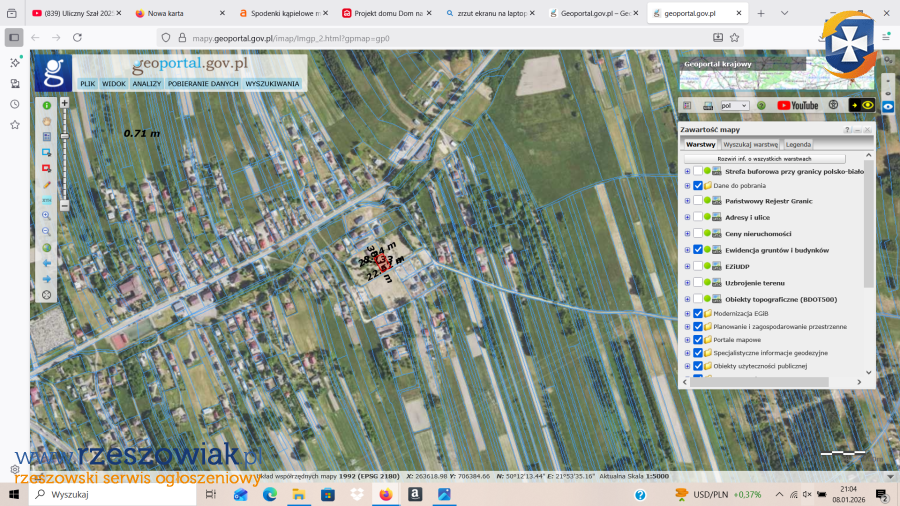The height and width of the screenshot is (506, 900).
Task: Click the zoom slider plus button
Action: click(64, 102)
